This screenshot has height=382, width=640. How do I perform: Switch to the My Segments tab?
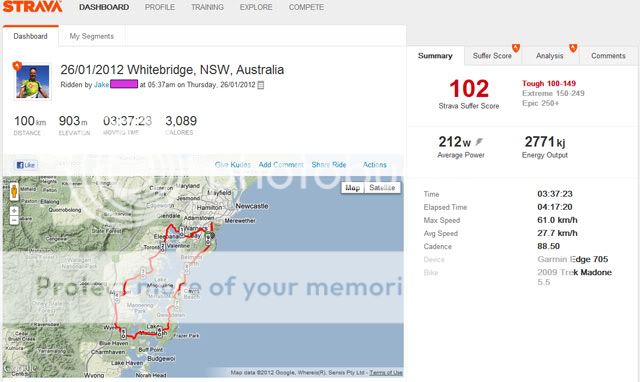click(x=91, y=36)
